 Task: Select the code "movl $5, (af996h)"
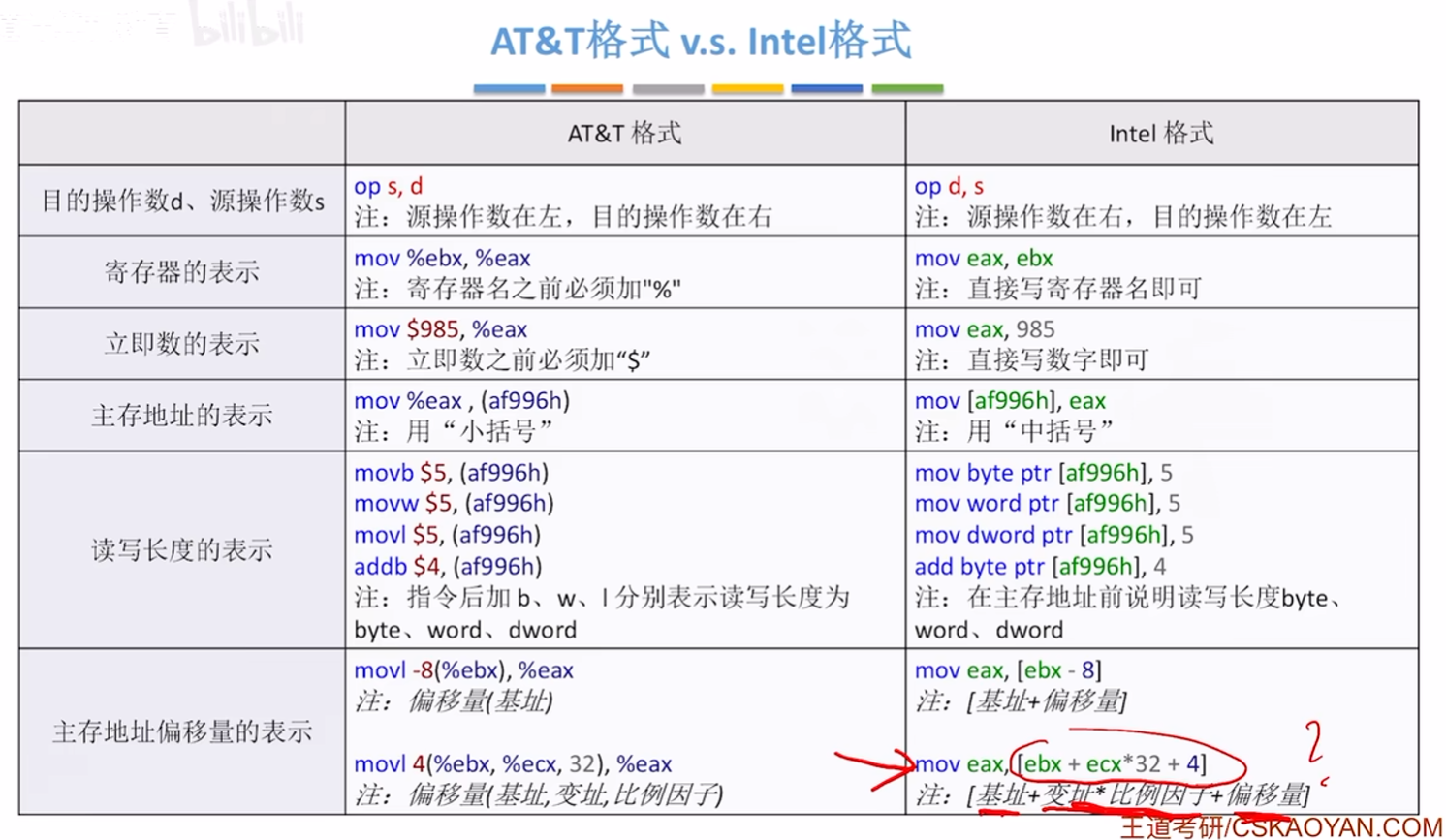coord(448,535)
